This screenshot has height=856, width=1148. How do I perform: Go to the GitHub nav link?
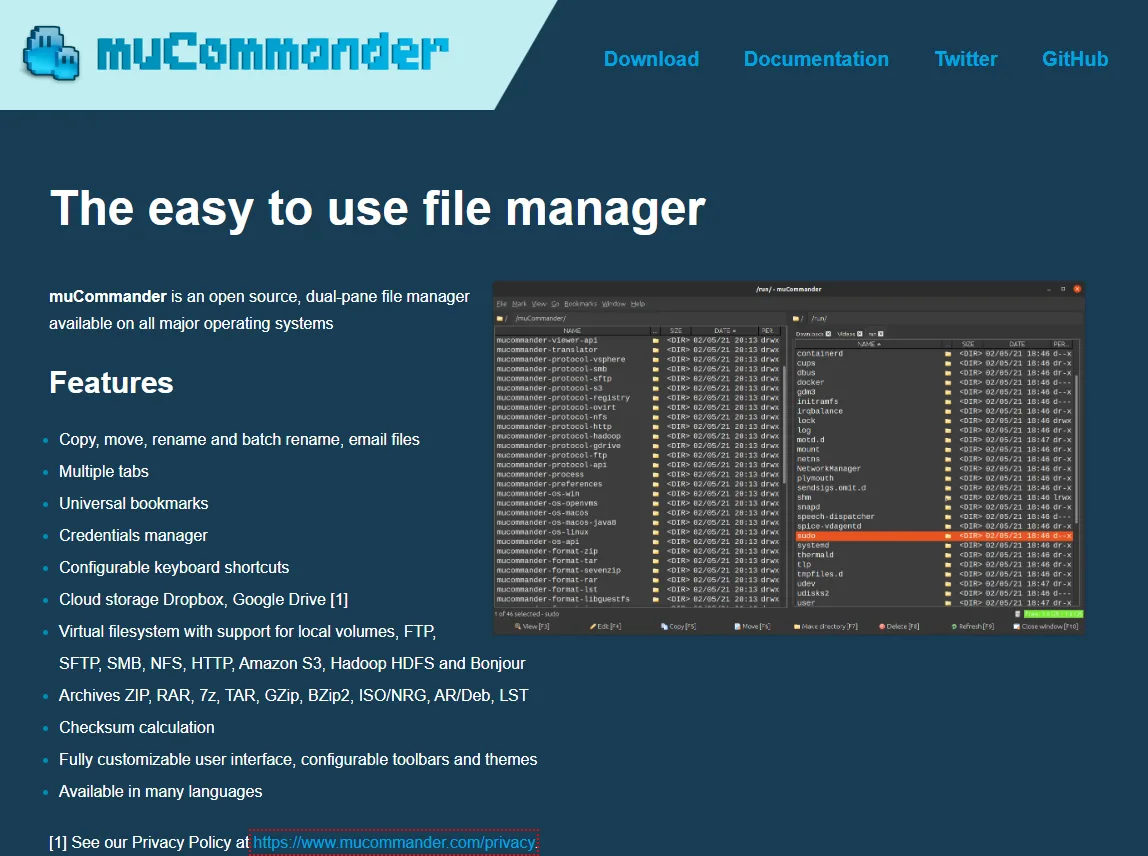(1075, 59)
